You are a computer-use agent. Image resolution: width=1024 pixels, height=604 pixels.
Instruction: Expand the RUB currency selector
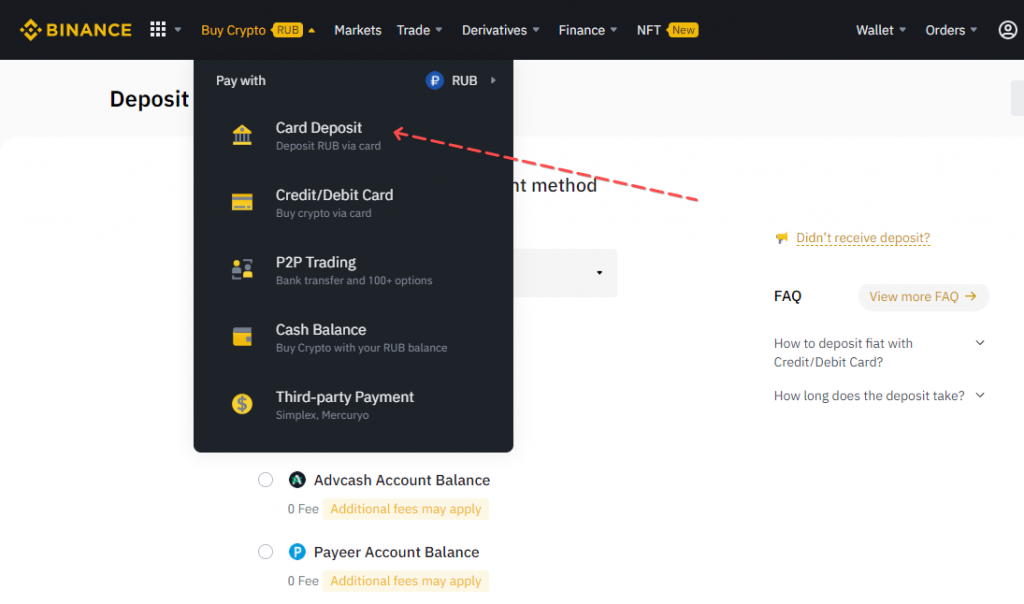click(462, 81)
